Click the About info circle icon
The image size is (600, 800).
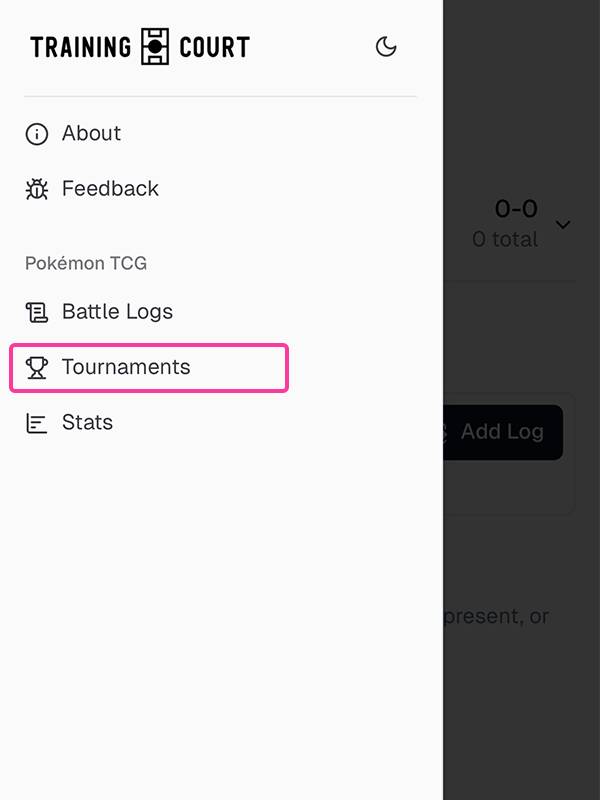click(x=37, y=134)
